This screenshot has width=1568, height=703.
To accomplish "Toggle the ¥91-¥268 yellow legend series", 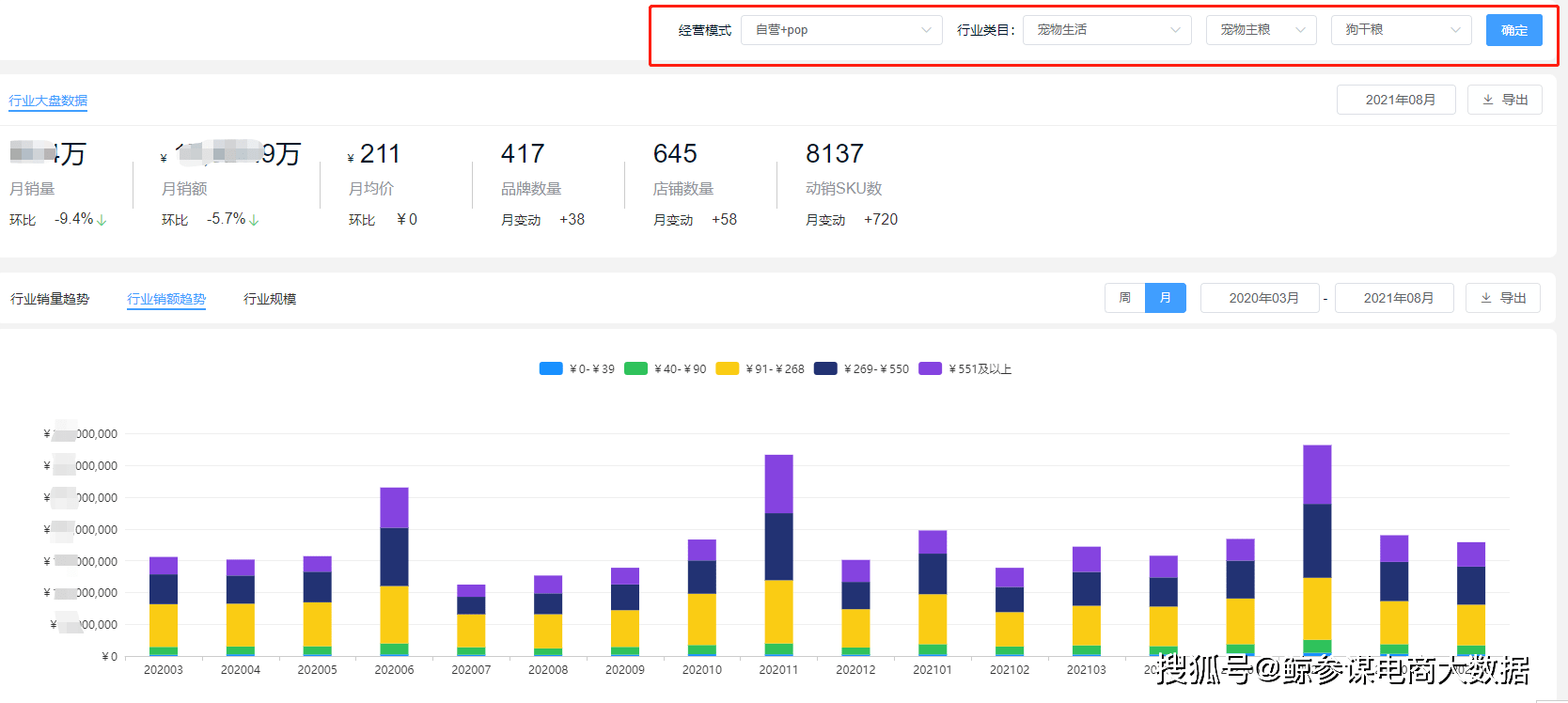I will tap(728, 368).
